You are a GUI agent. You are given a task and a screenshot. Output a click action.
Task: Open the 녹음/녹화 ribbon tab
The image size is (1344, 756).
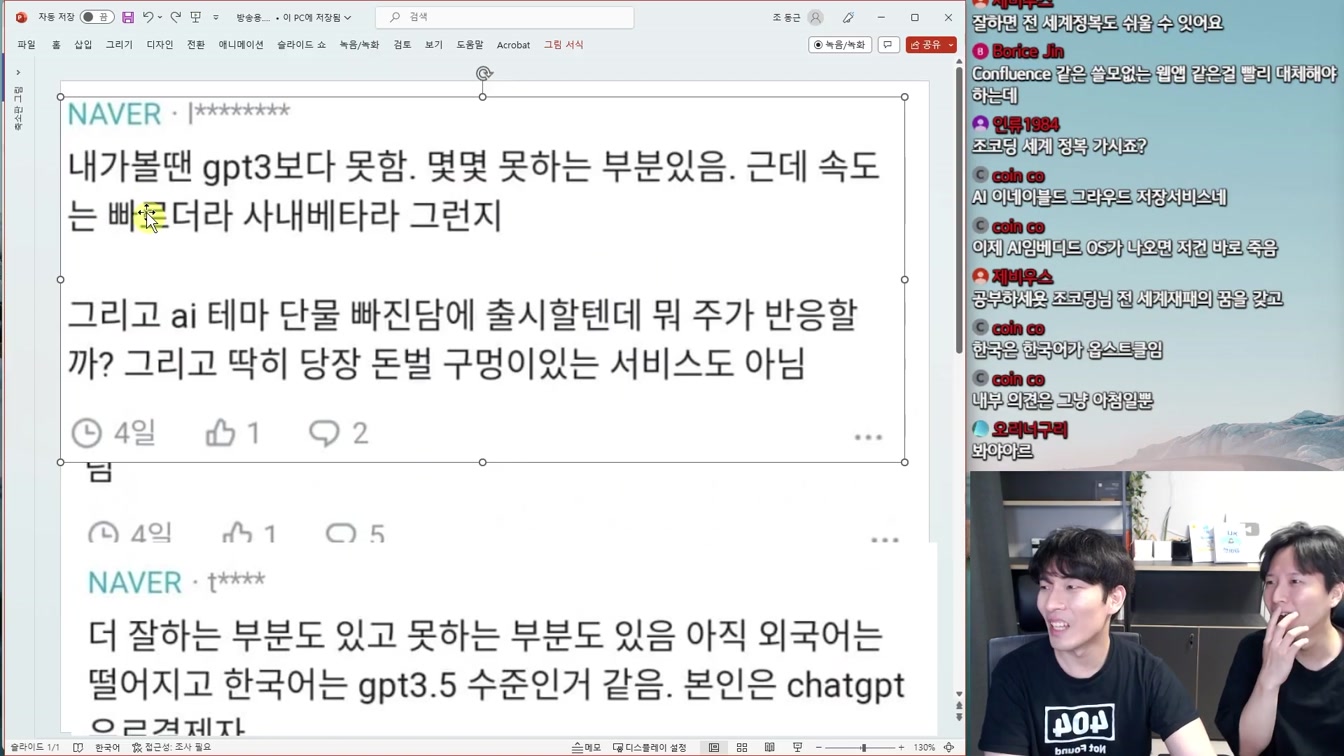(359, 45)
